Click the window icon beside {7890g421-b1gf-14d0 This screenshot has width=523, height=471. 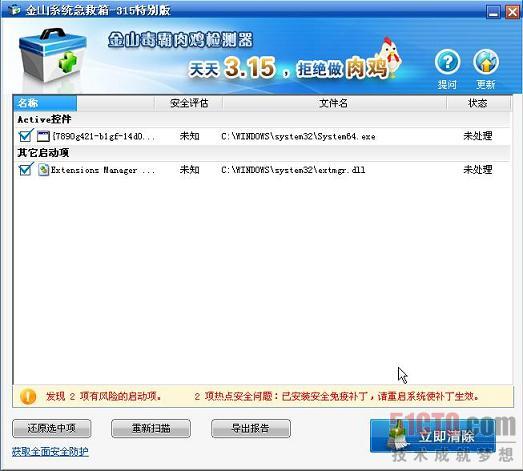[43, 136]
